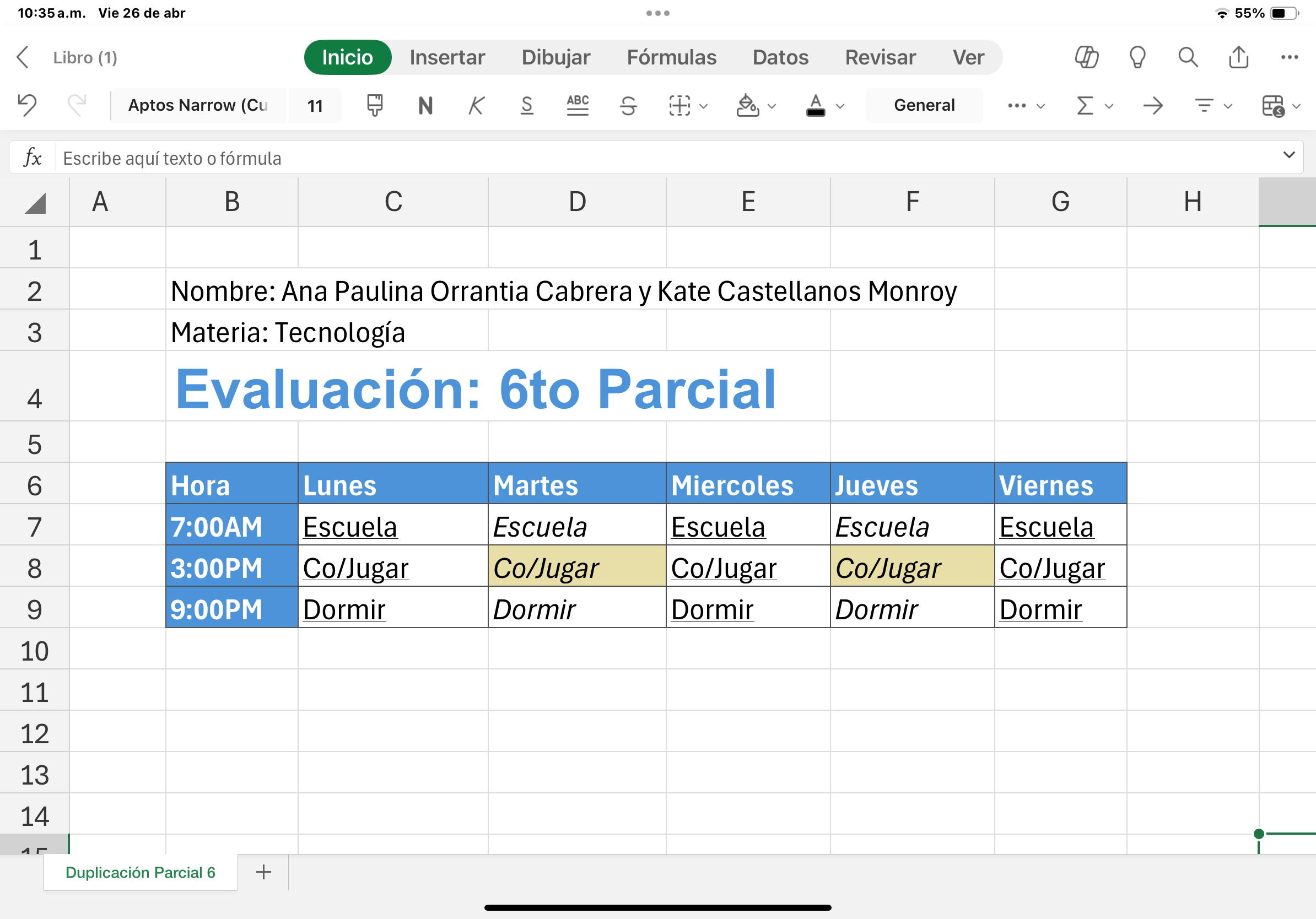Image resolution: width=1316 pixels, height=919 pixels.
Task: Tap the right arrow fill icon
Action: pos(1153,105)
